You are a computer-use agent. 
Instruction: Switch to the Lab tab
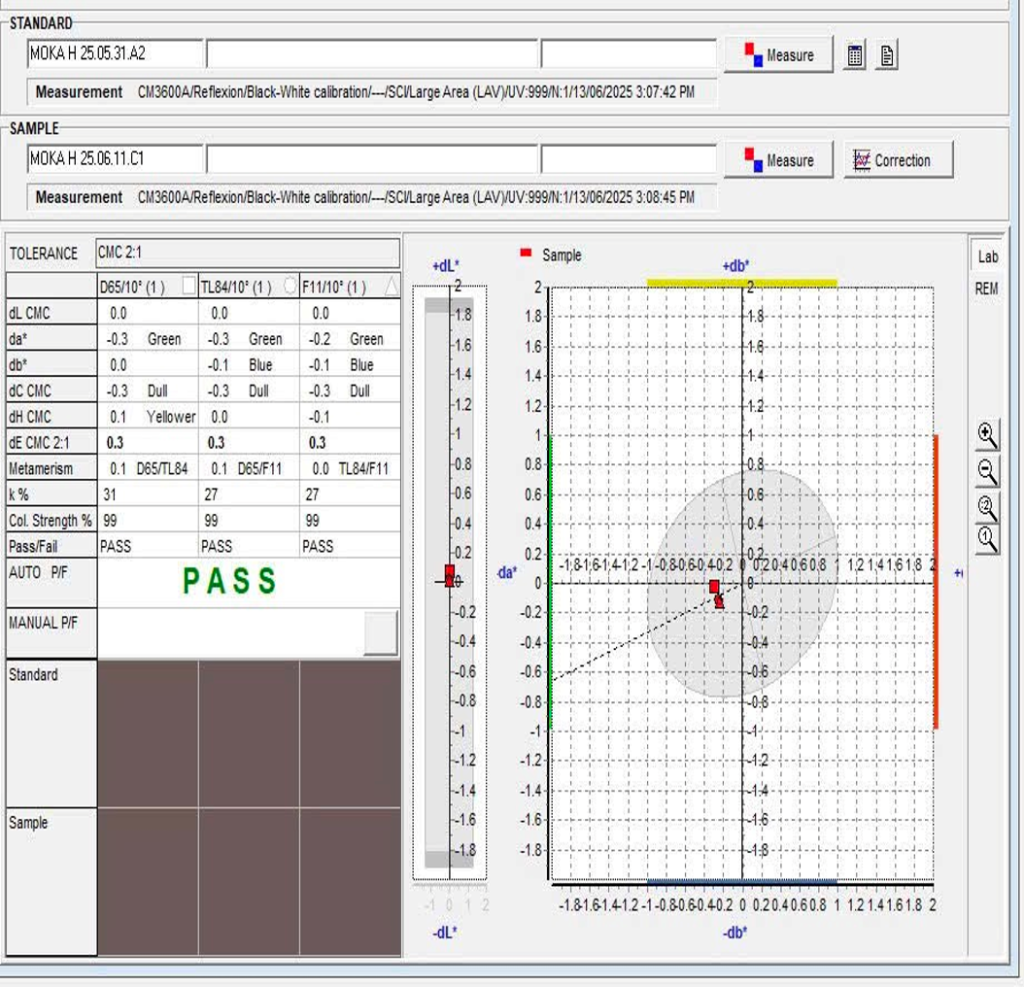click(x=987, y=257)
